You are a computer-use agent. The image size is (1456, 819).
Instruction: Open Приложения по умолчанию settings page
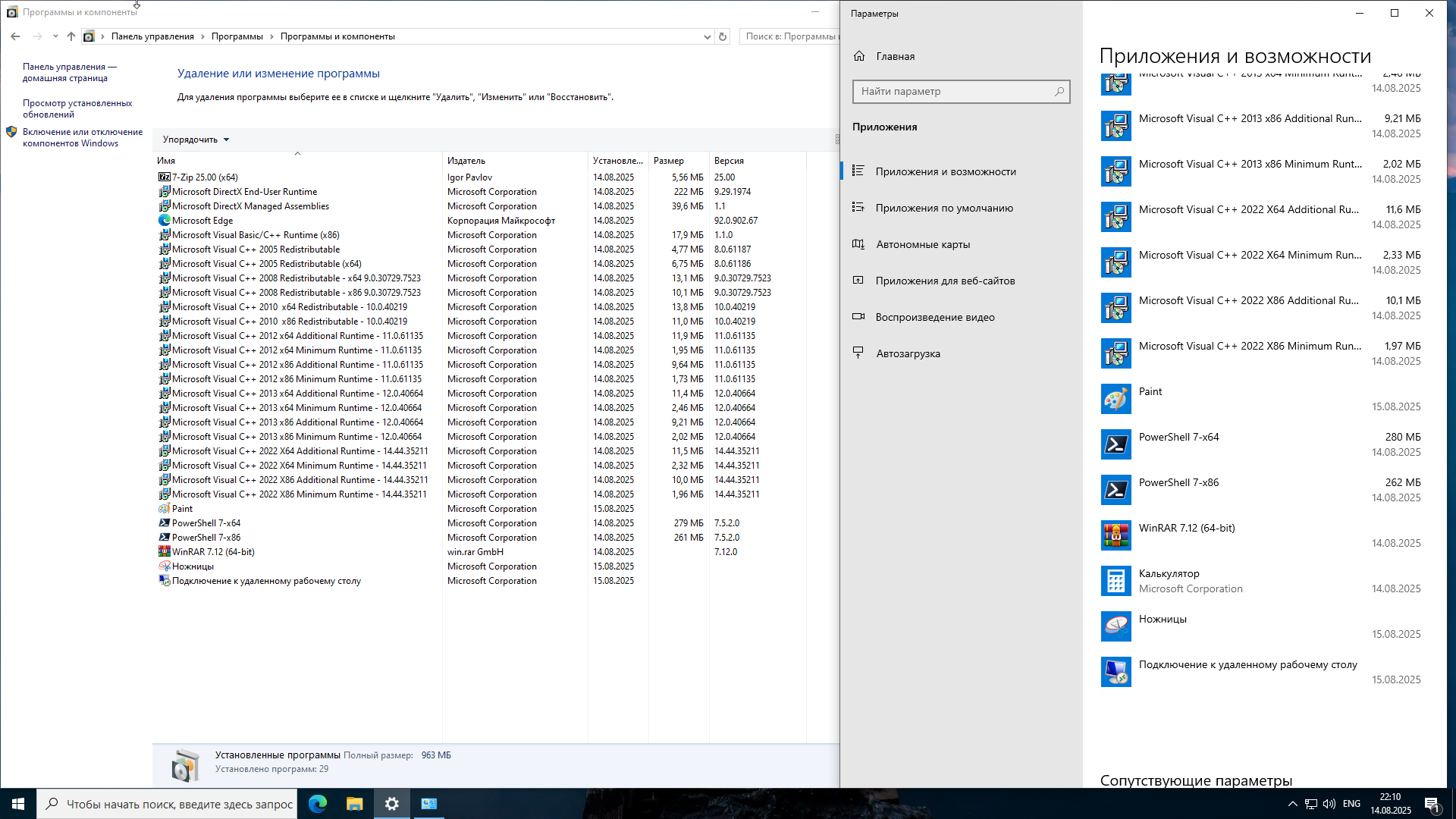961,208
